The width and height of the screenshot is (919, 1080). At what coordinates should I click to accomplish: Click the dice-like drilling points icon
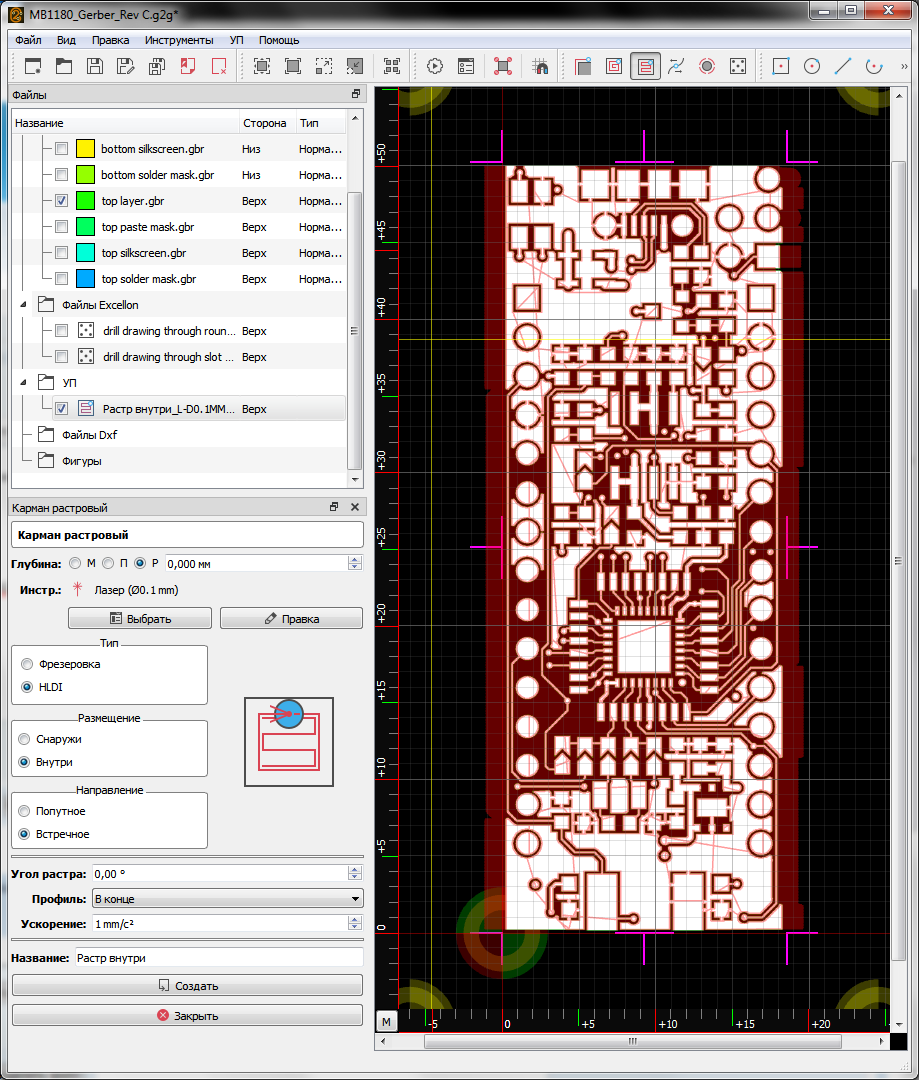pyautogui.click(x=738, y=66)
